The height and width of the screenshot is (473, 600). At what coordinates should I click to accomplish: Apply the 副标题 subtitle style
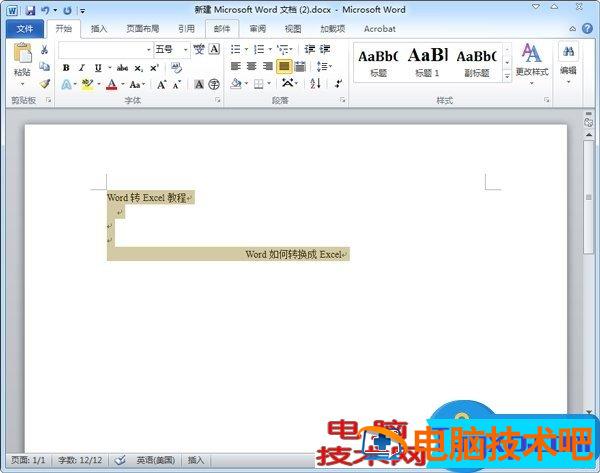477,63
